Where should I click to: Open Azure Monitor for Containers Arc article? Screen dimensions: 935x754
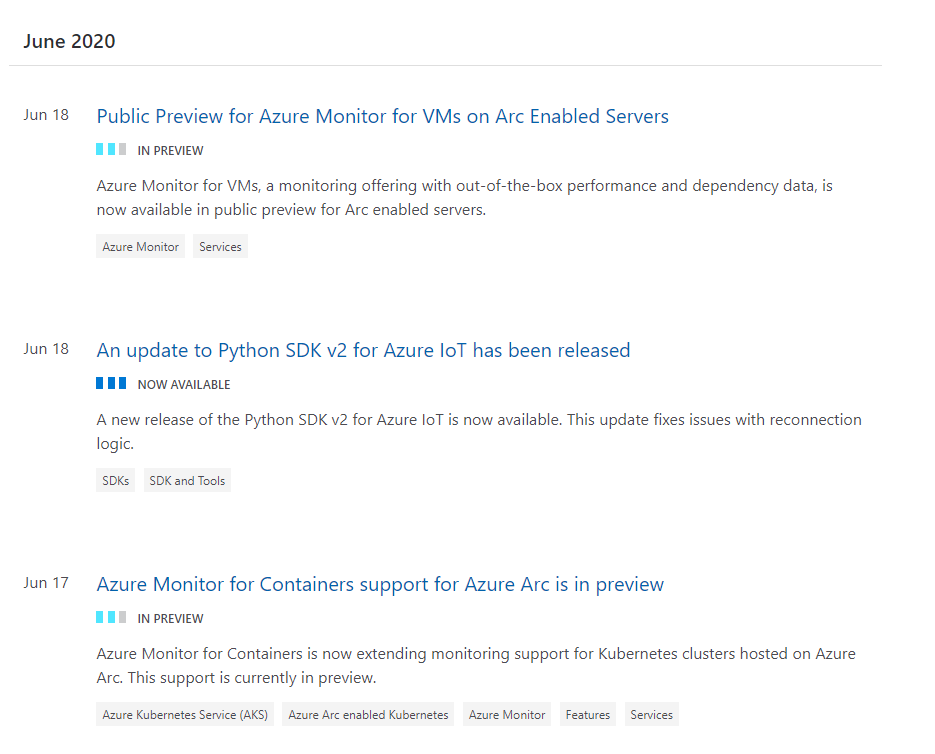pyautogui.click(x=380, y=584)
